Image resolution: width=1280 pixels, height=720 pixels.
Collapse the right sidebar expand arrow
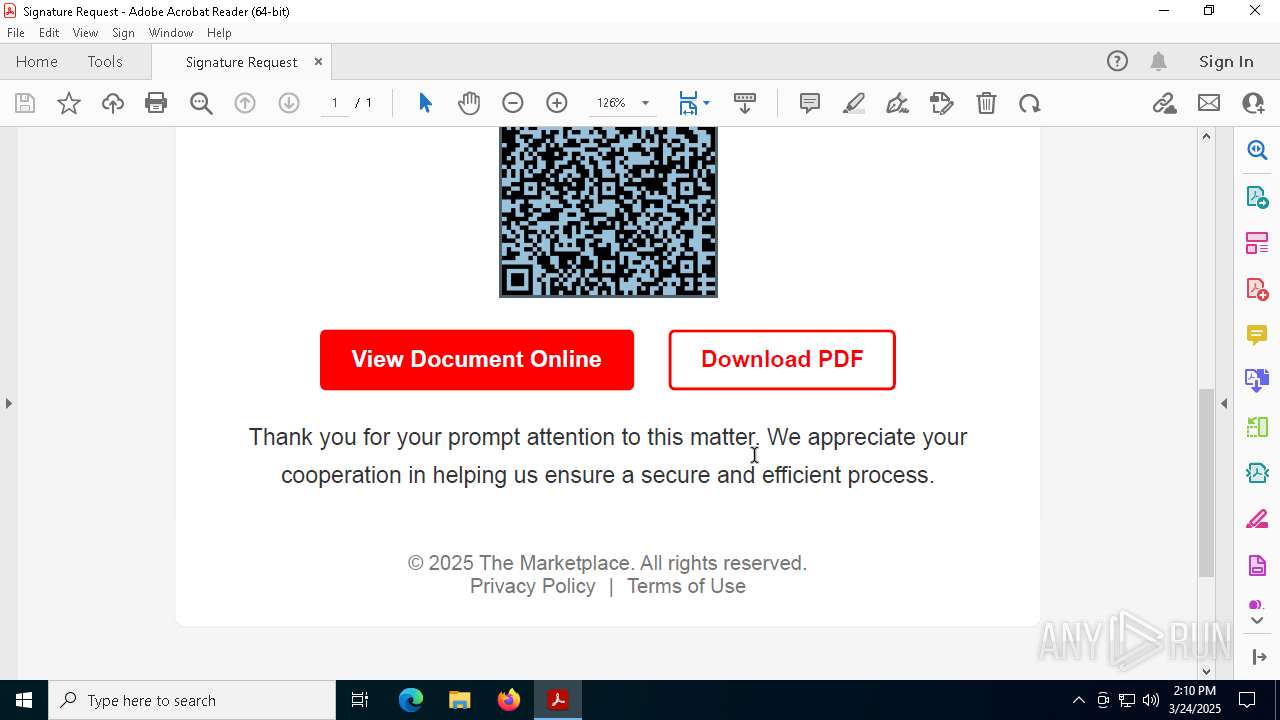(x=1259, y=657)
